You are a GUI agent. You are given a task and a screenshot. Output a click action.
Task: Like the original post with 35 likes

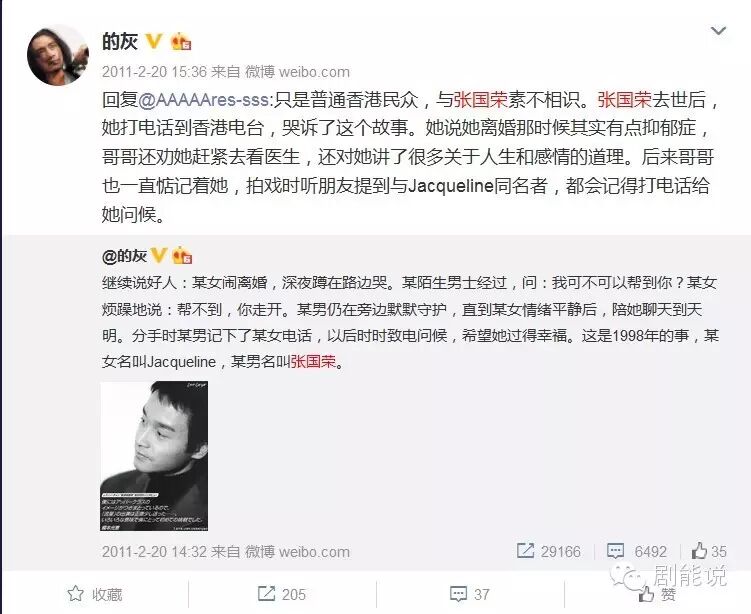(x=709, y=551)
